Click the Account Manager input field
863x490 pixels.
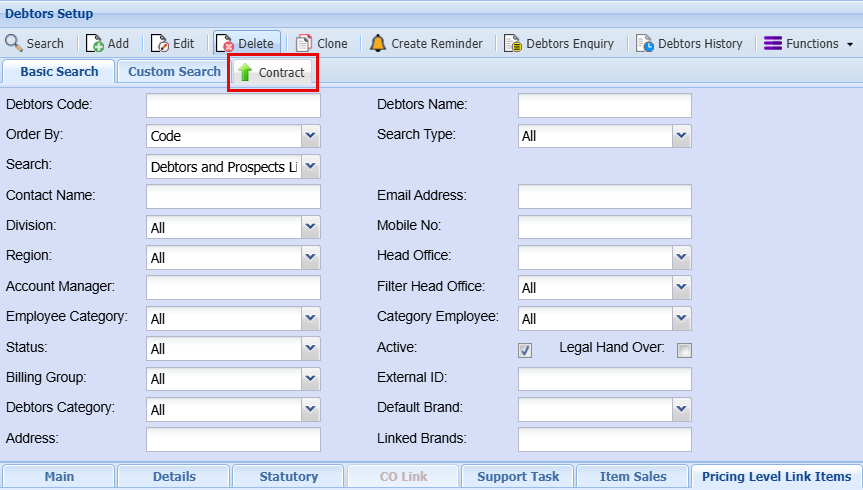click(233, 287)
